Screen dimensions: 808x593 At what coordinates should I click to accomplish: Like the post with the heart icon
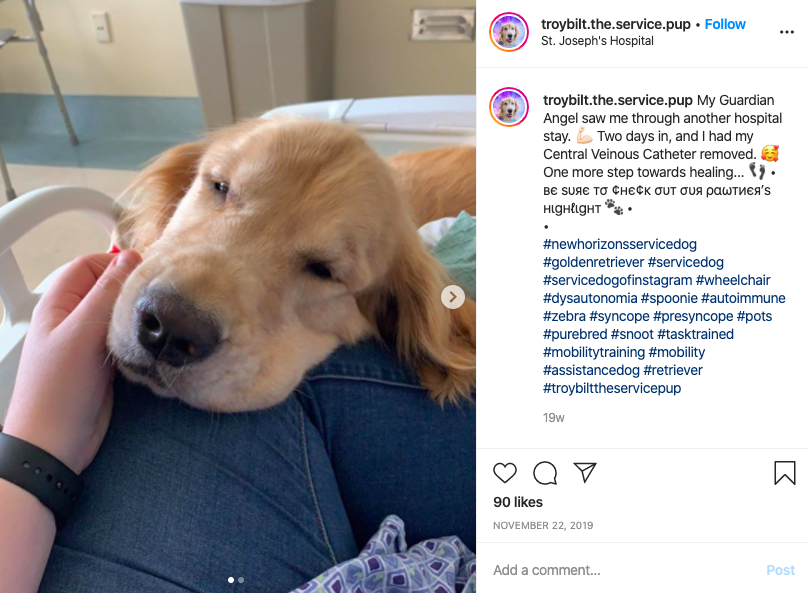(504, 472)
